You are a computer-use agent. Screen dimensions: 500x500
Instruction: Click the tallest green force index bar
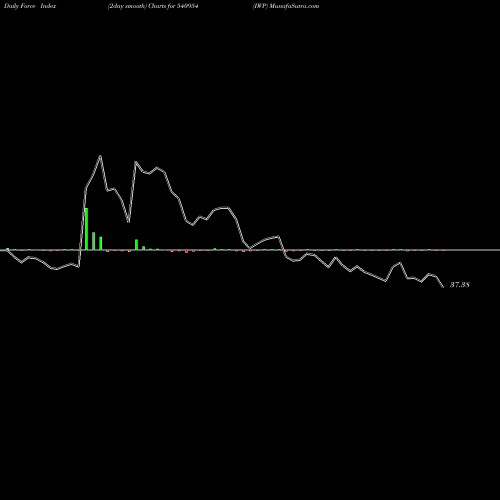(86, 229)
